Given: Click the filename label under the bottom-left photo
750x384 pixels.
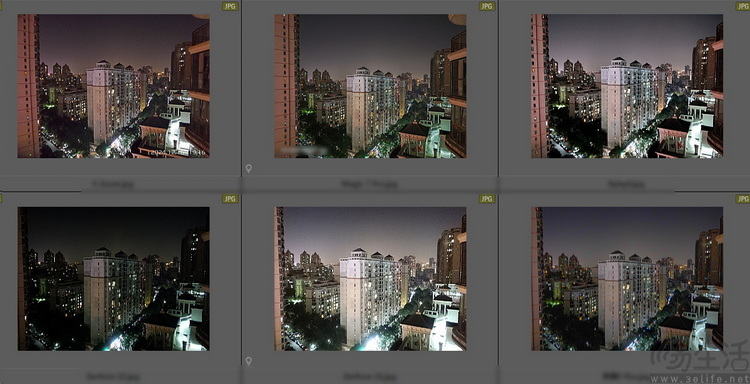Looking at the screenshot, I should tap(113, 377).
